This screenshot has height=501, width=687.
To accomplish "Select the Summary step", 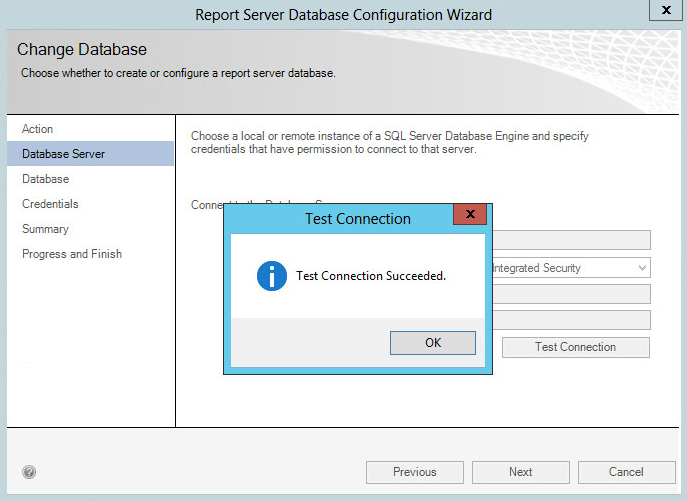I will coord(90,229).
